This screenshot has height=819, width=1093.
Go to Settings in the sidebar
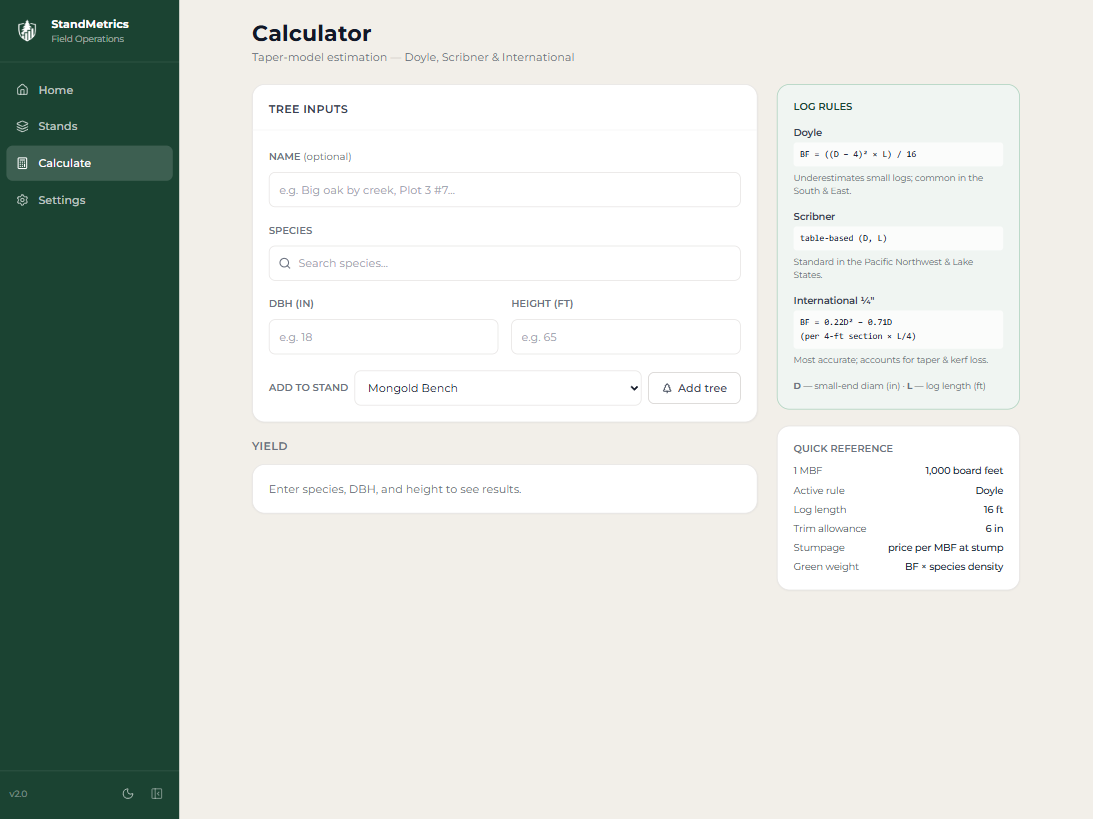coord(62,200)
